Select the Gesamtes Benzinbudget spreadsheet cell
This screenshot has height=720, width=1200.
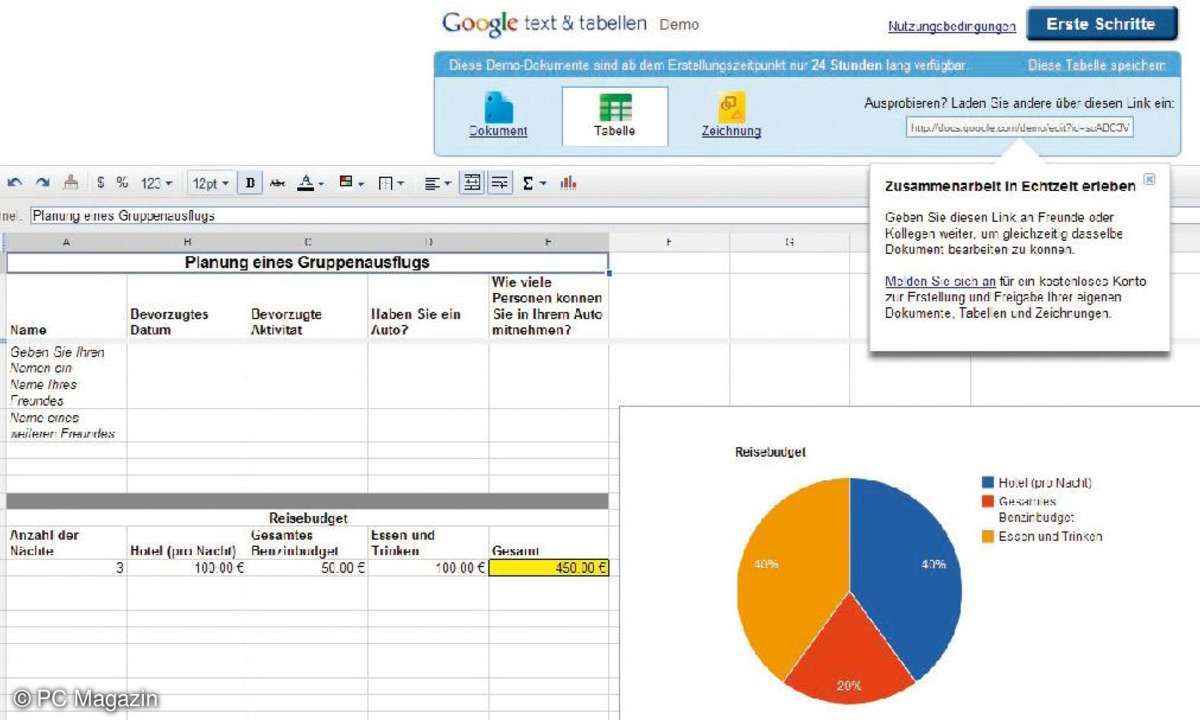(308, 543)
